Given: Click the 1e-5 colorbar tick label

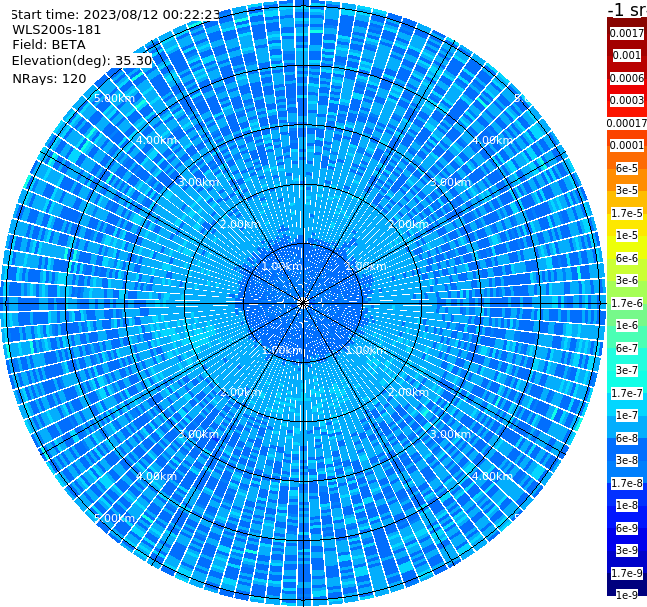Looking at the screenshot, I should pos(627,235).
